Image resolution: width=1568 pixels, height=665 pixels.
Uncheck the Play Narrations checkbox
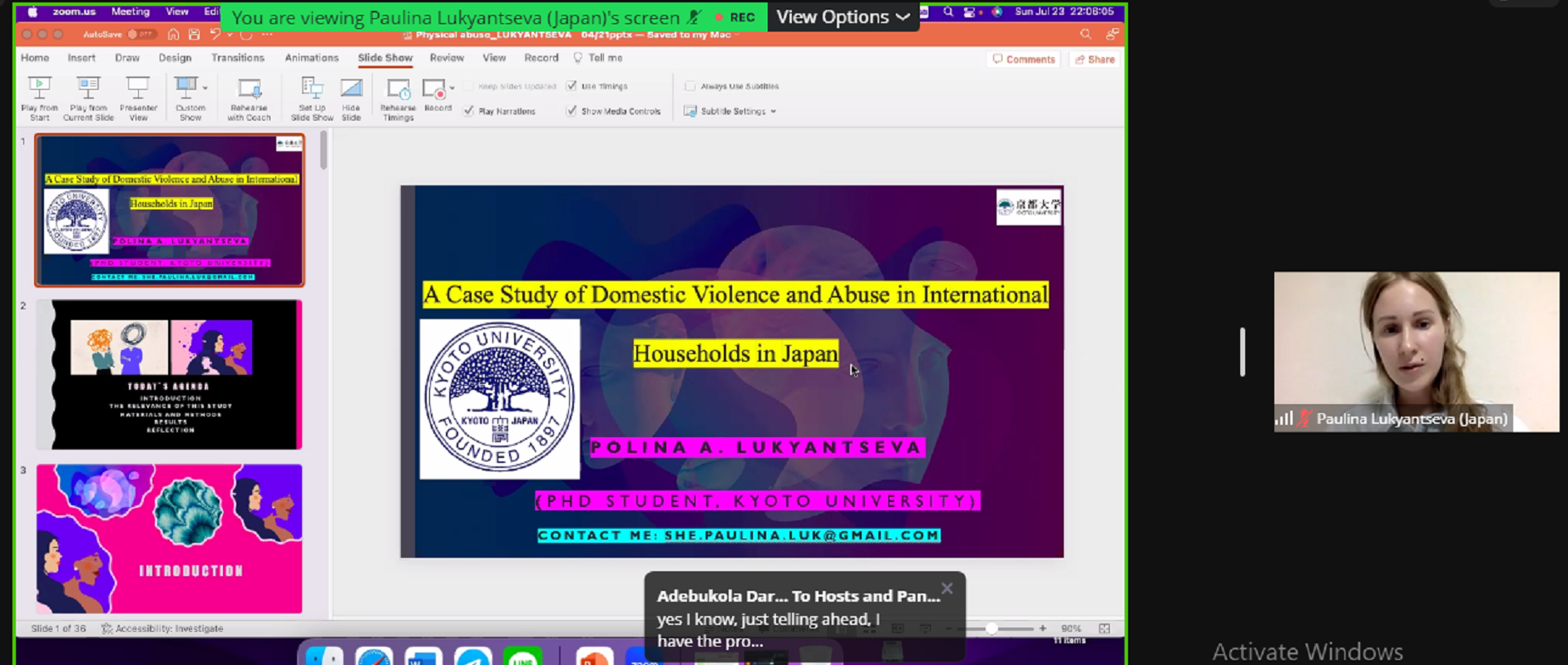(469, 111)
